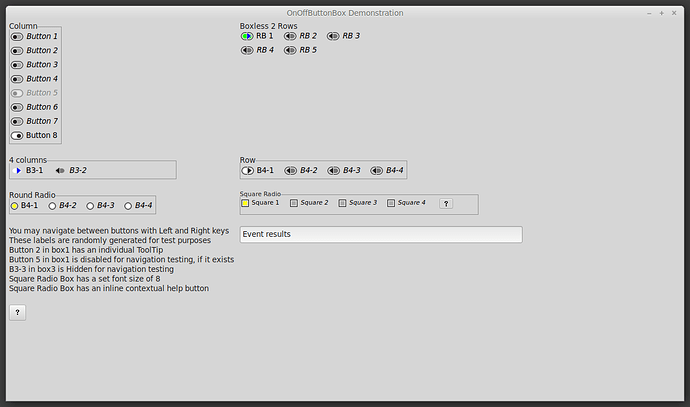Pick B4-4 in the Row box
Image resolution: width=690 pixels, height=407 pixels.
click(x=387, y=170)
